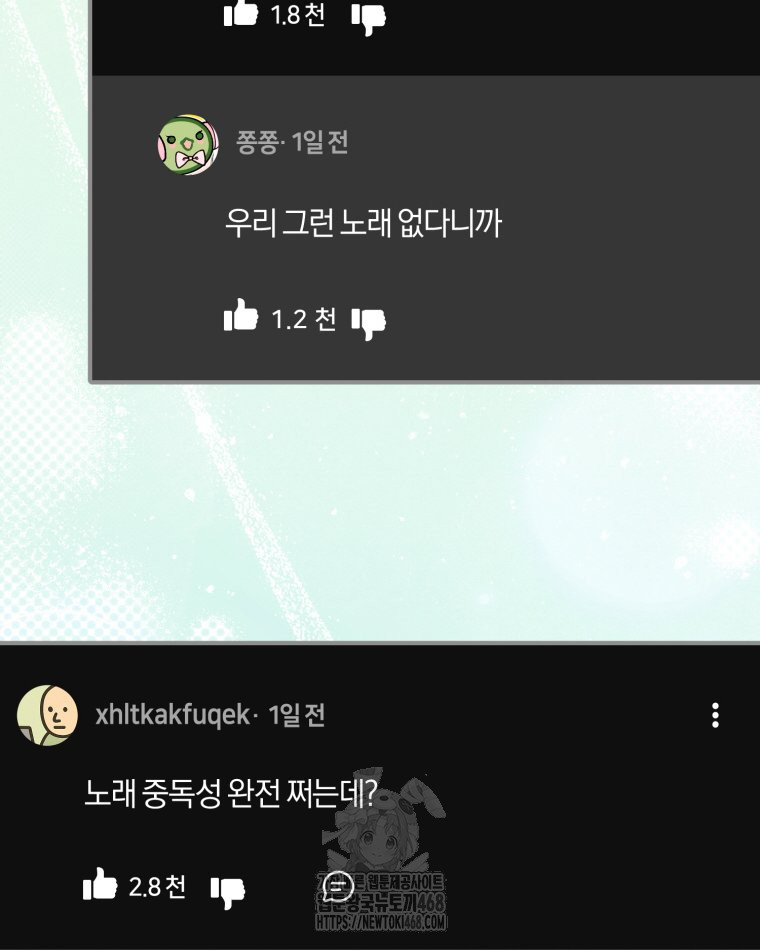Open xhltkakfuqek's profile avatar
The height and width of the screenshot is (950, 760).
(47, 715)
